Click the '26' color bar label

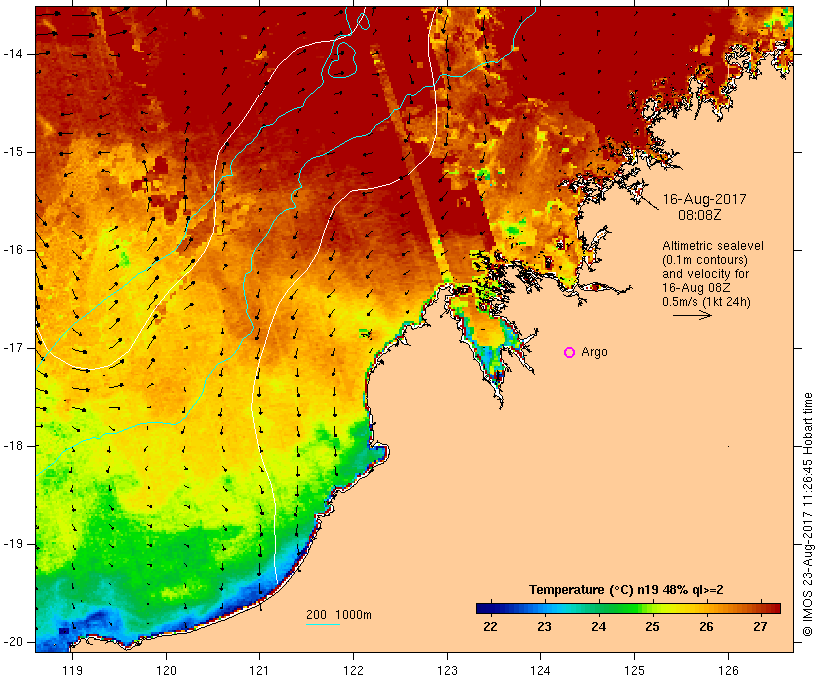[x=706, y=627]
